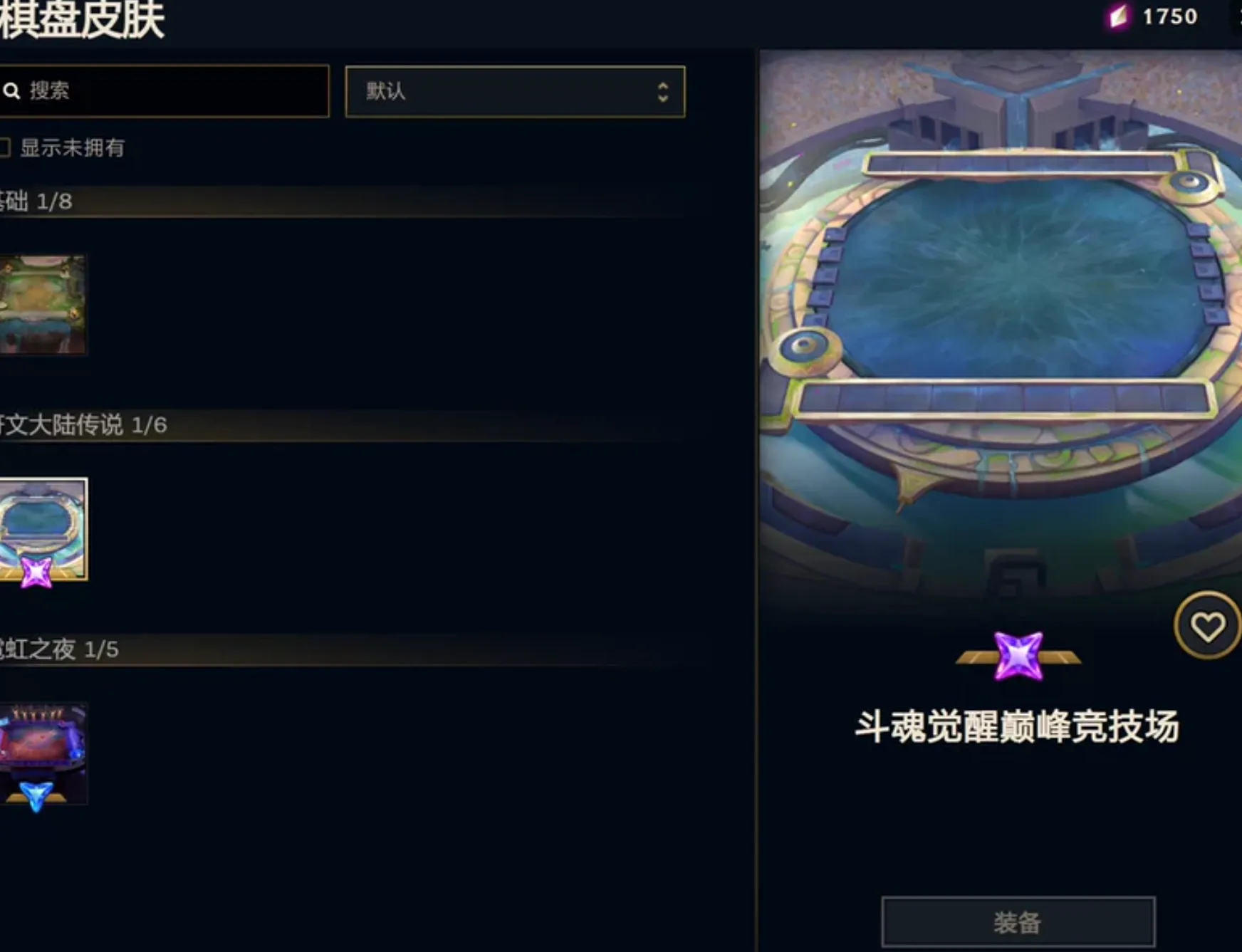
Task: Click the 装备 equip button
Action: tap(1018, 922)
